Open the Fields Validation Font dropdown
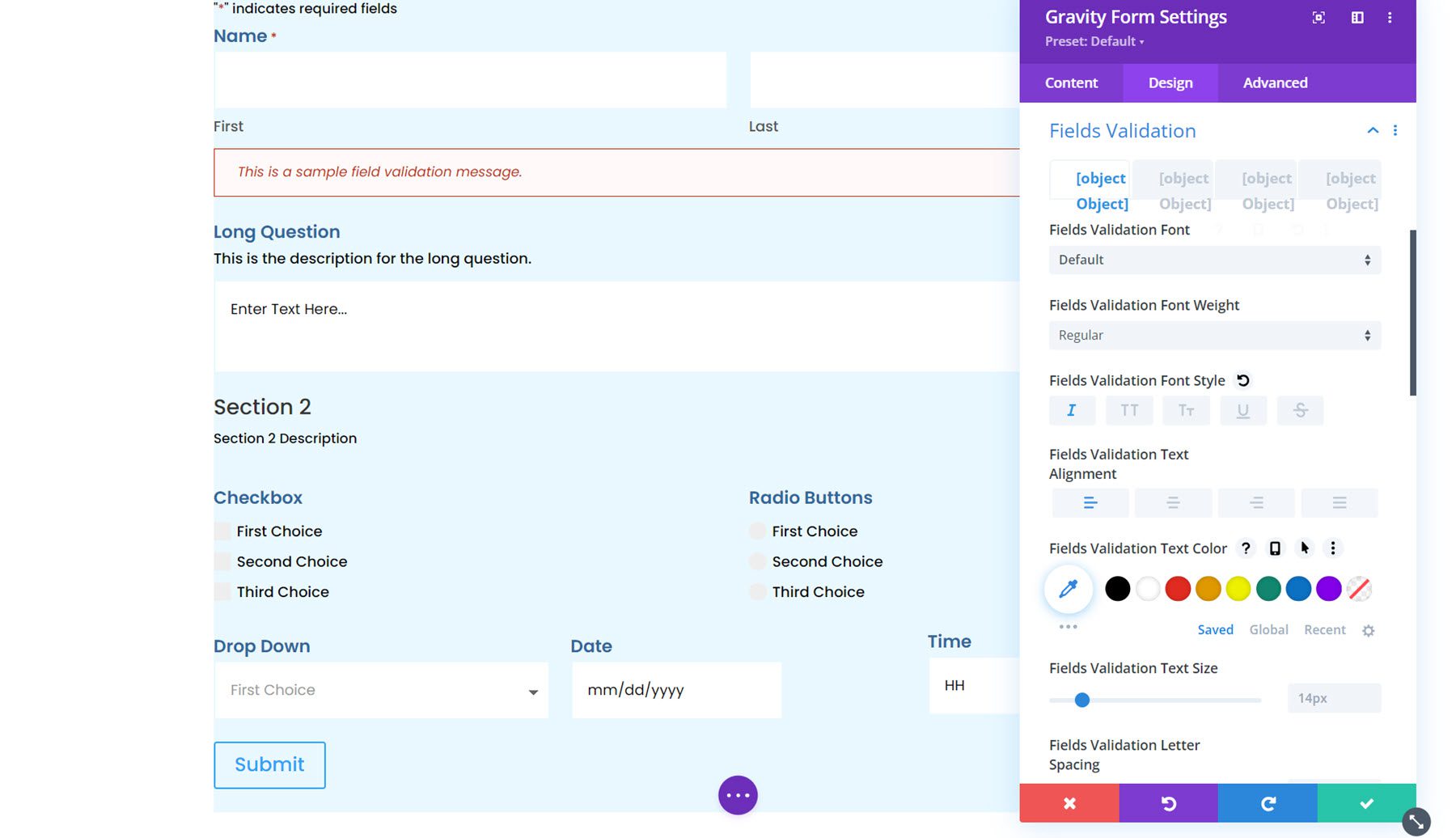Image resolution: width=1456 pixels, height=838 pixels. [1213, 260]
